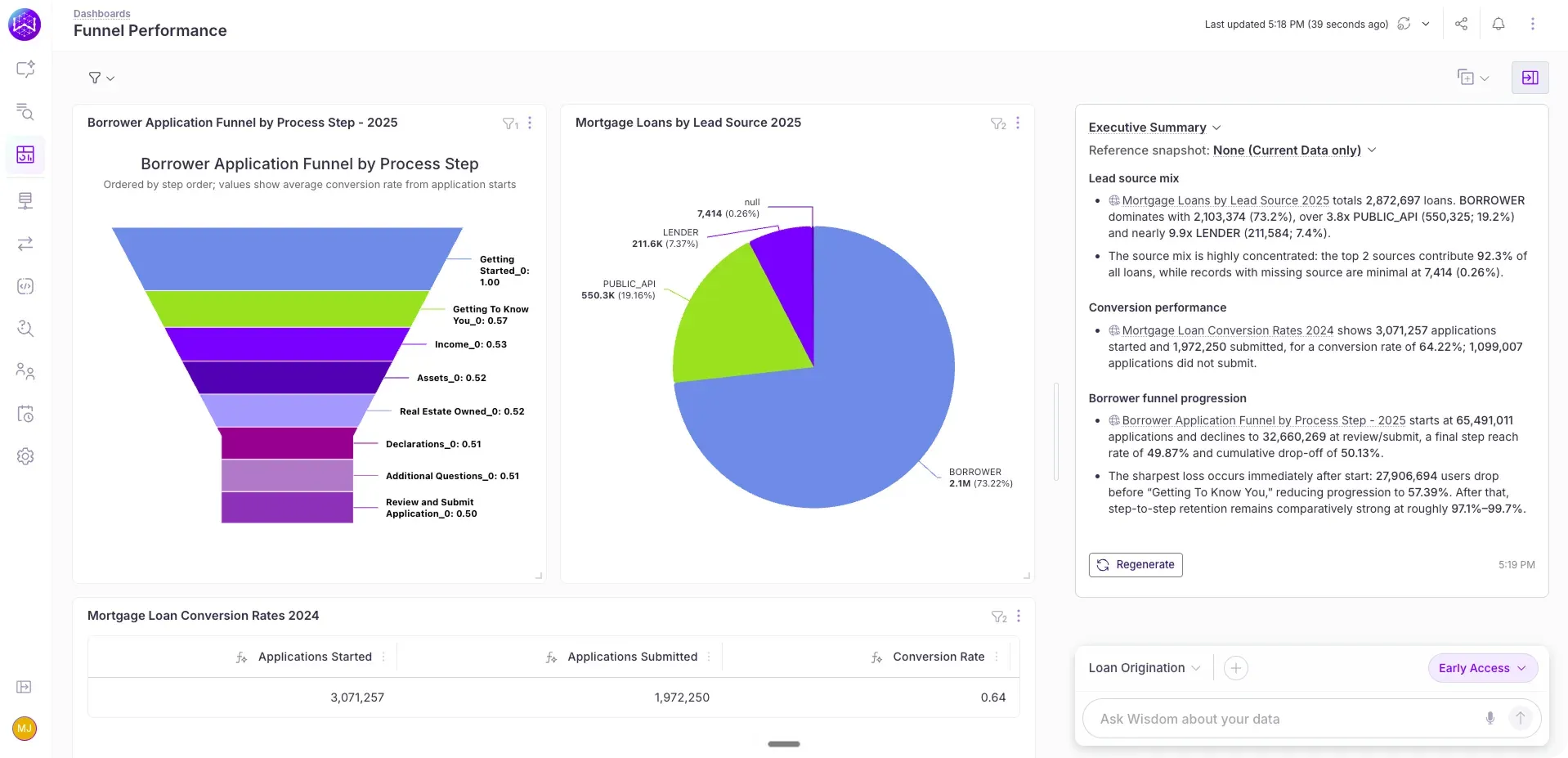Image resolution: width=1568 pixels, height=758 pixels.
Task: Open filter icon on Mortgage Loan Conversion Rates widget
Action: pyautogui.click(x=999, y=617)
